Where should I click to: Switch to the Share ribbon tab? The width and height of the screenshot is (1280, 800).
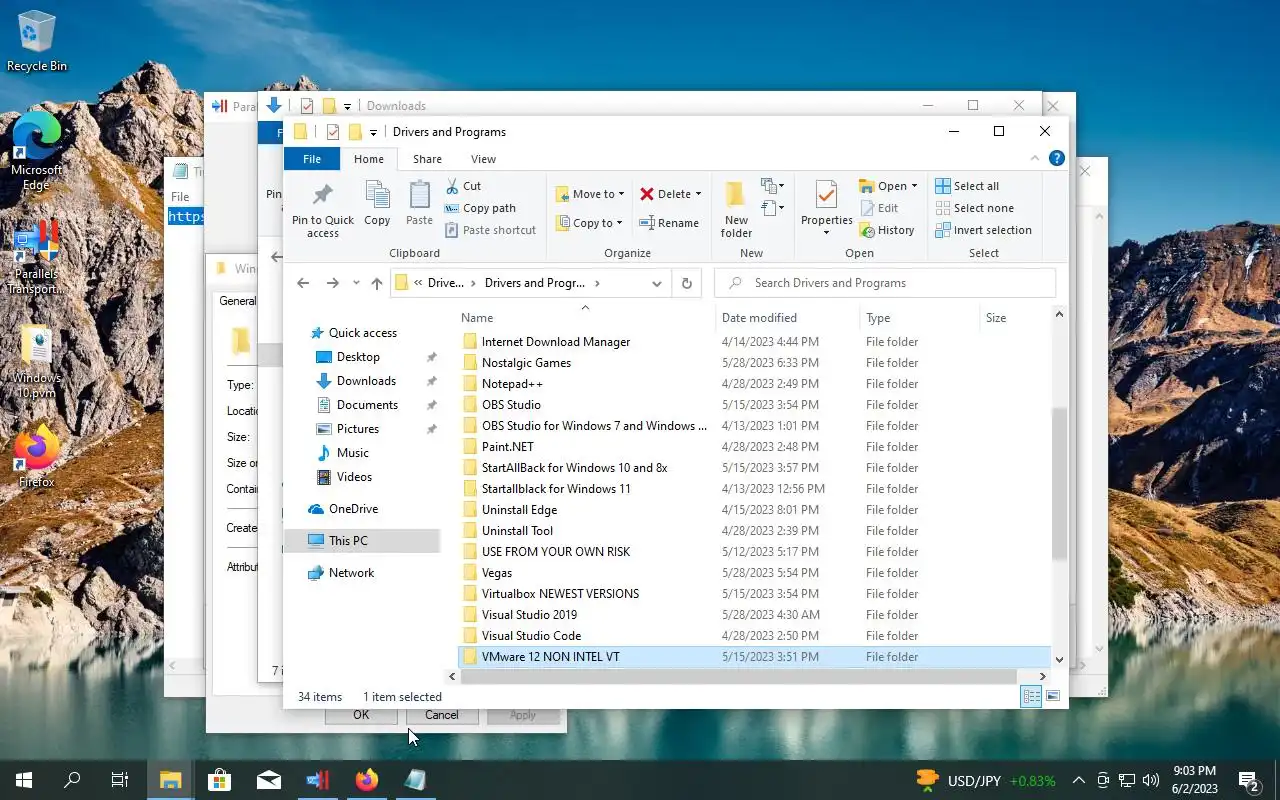pyautogui.click(x=427, y=159)
